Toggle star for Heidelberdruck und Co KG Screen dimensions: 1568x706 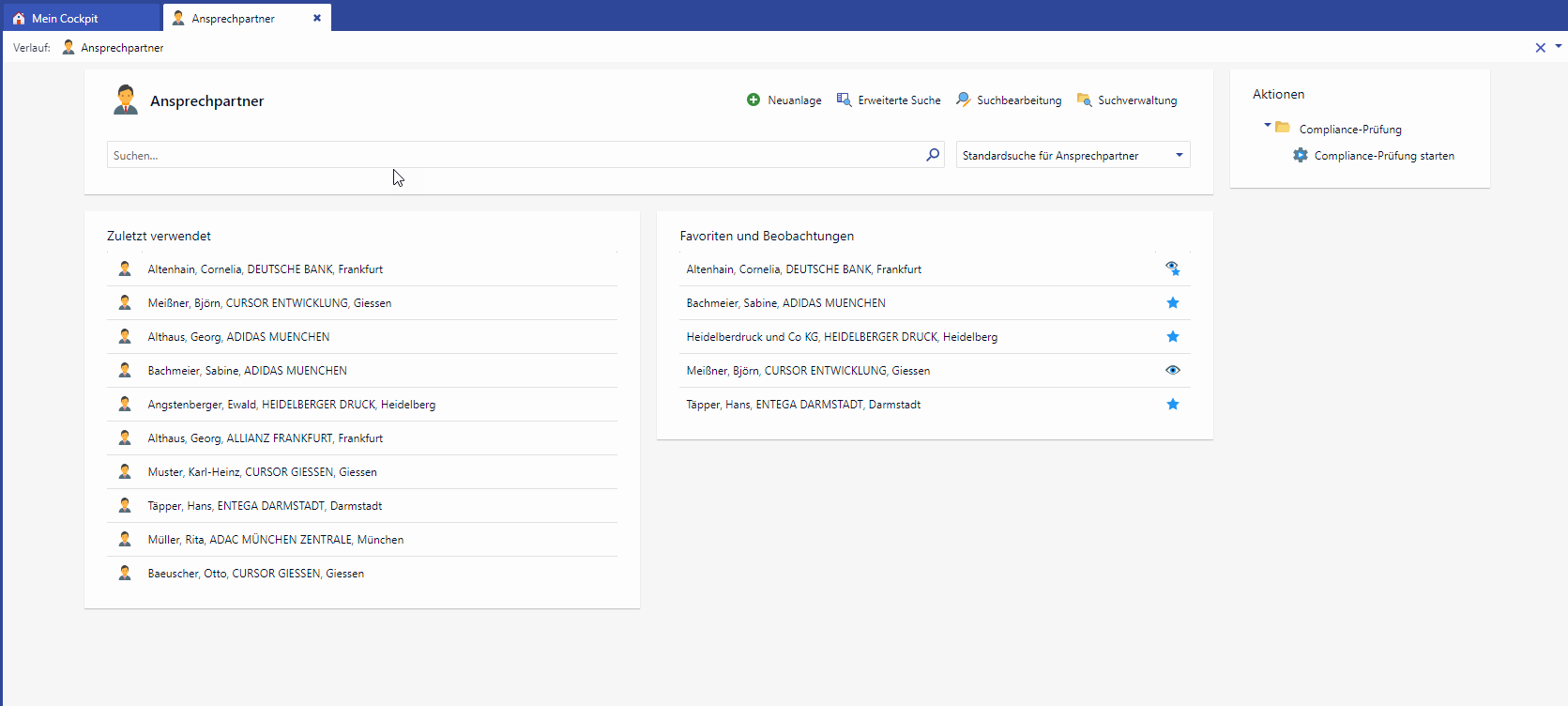1172,336
